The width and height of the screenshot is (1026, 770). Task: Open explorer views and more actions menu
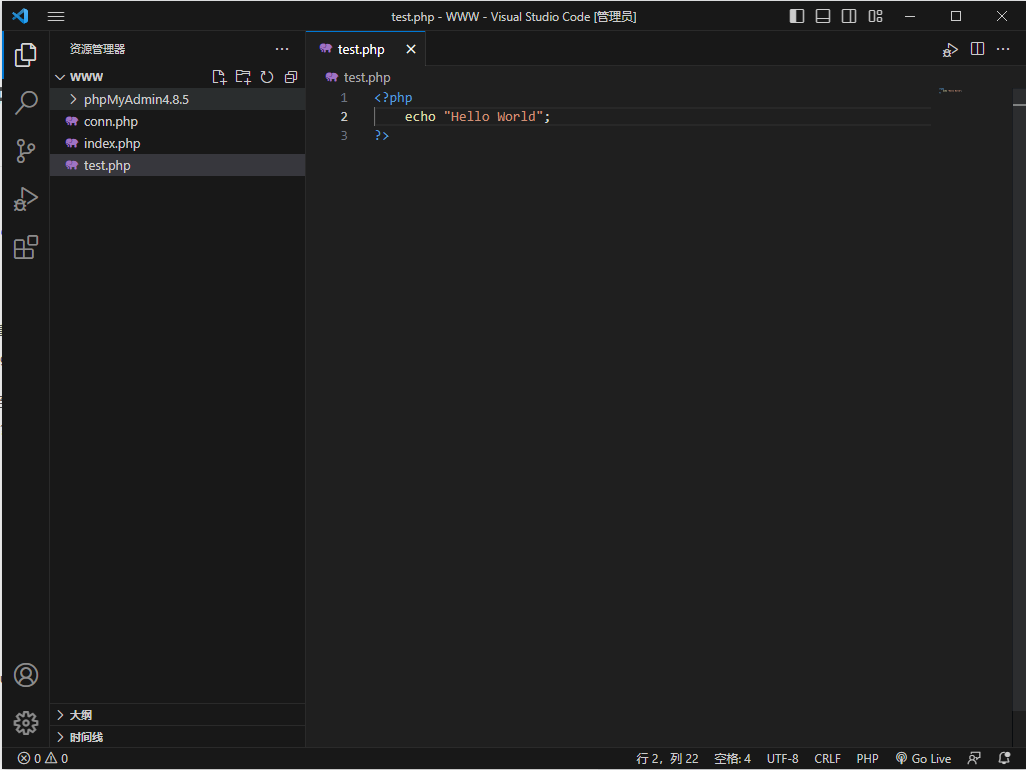(282, 49)
